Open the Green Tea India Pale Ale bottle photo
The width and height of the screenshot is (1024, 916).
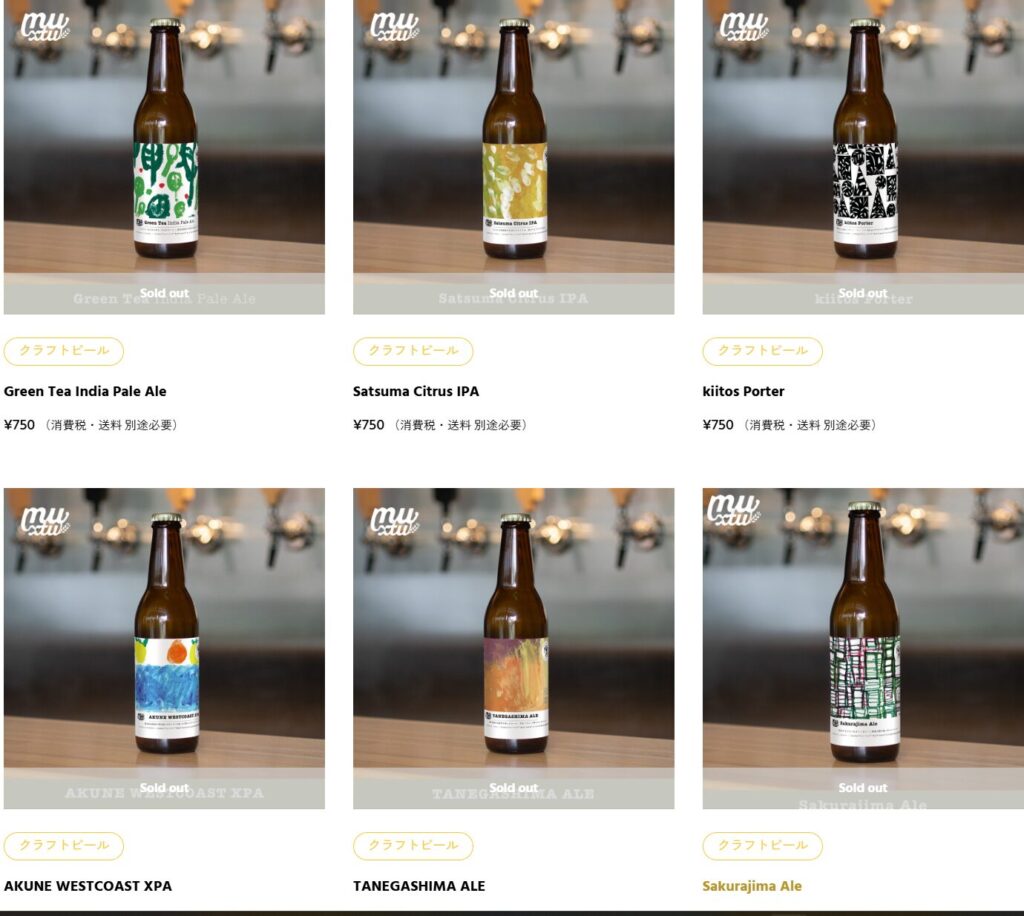point(164,157)
